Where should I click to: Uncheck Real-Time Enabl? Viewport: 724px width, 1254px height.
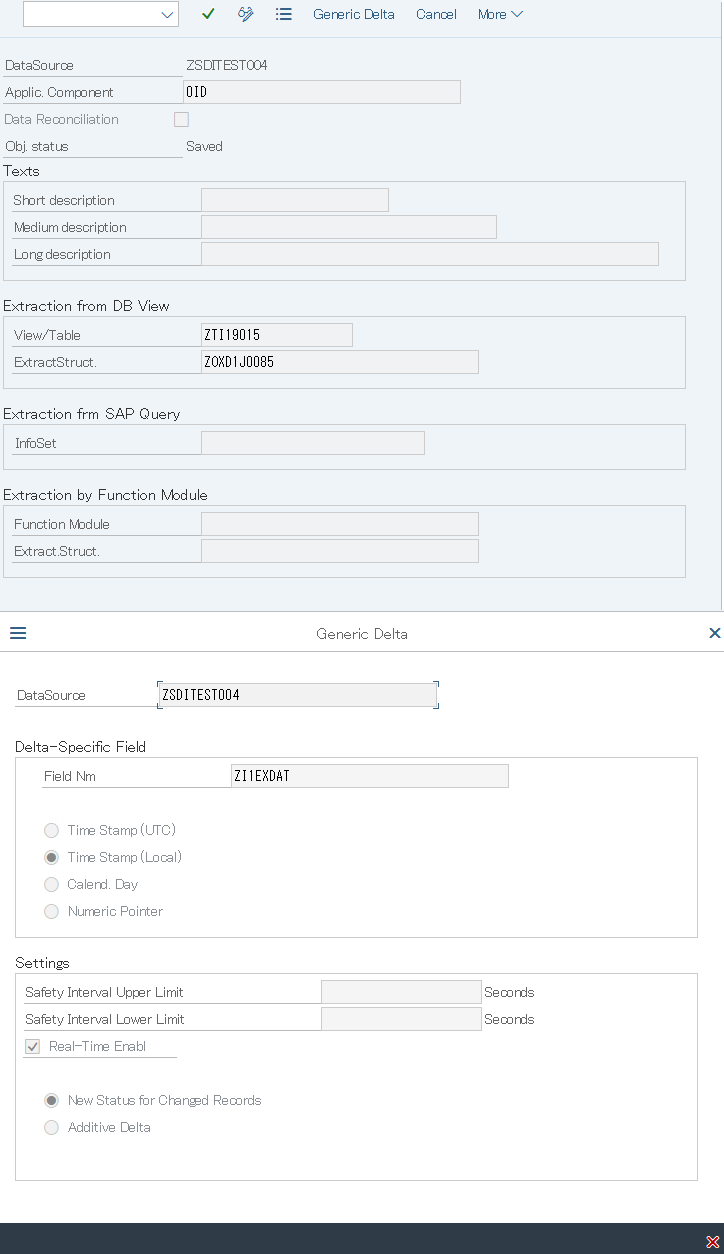[x=32, y=1046]
